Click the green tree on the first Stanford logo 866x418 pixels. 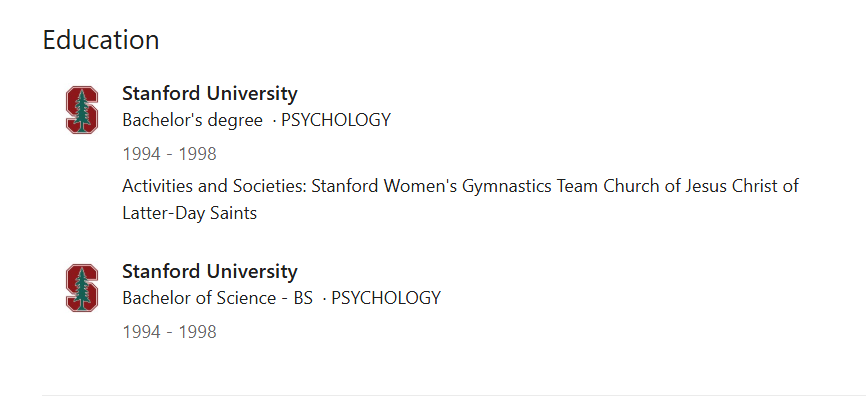click(x=82, y=110)
